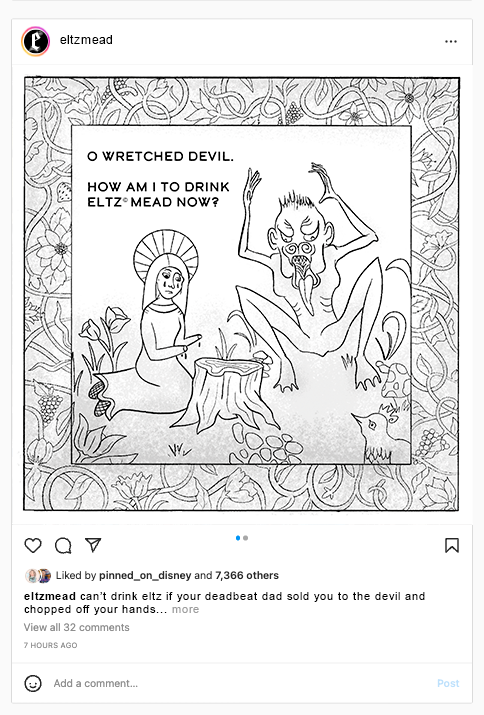Go to second carousel slide dot
This screenshot has height=715, width=484.
click(x=246, y=538)
